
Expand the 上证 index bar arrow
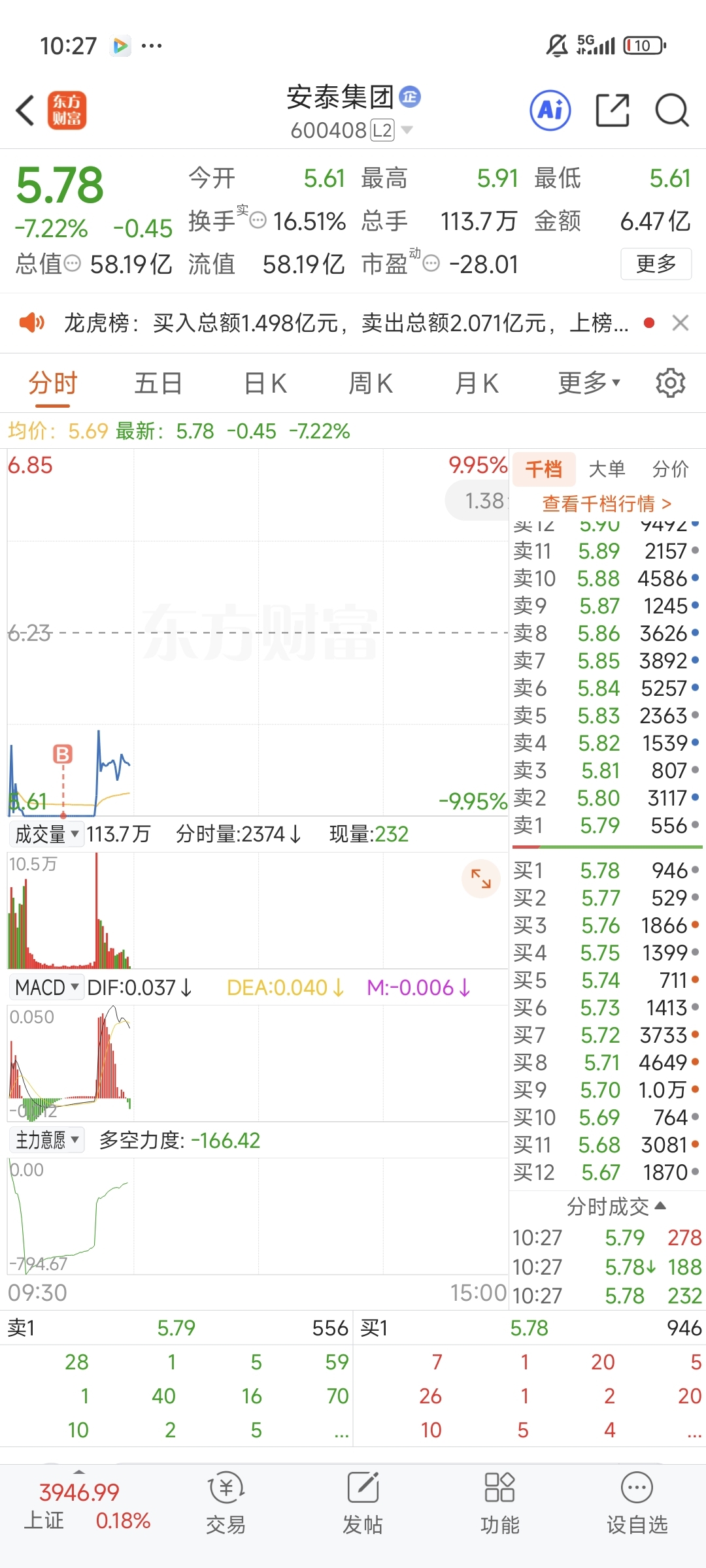coord(79,1472)
